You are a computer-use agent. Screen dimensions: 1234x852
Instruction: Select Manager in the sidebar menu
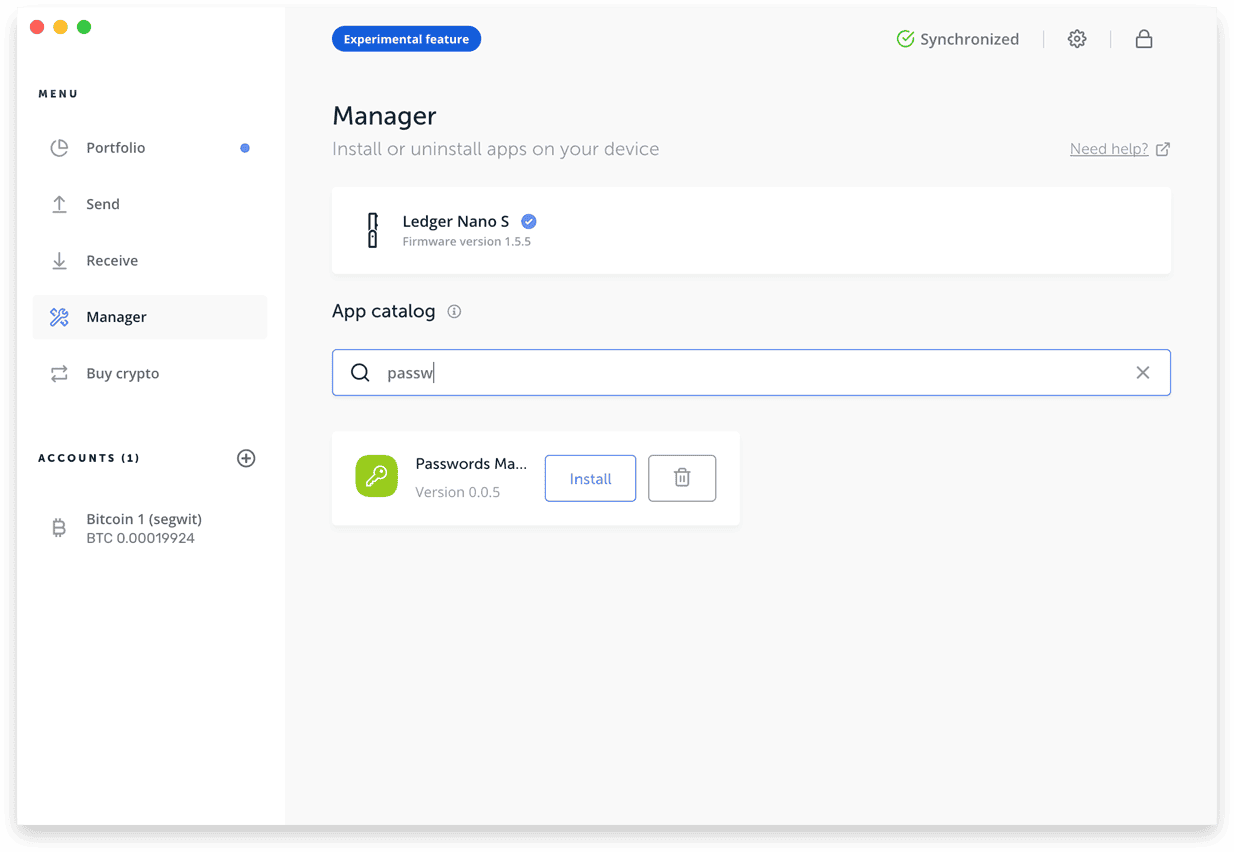coord(150,317)
